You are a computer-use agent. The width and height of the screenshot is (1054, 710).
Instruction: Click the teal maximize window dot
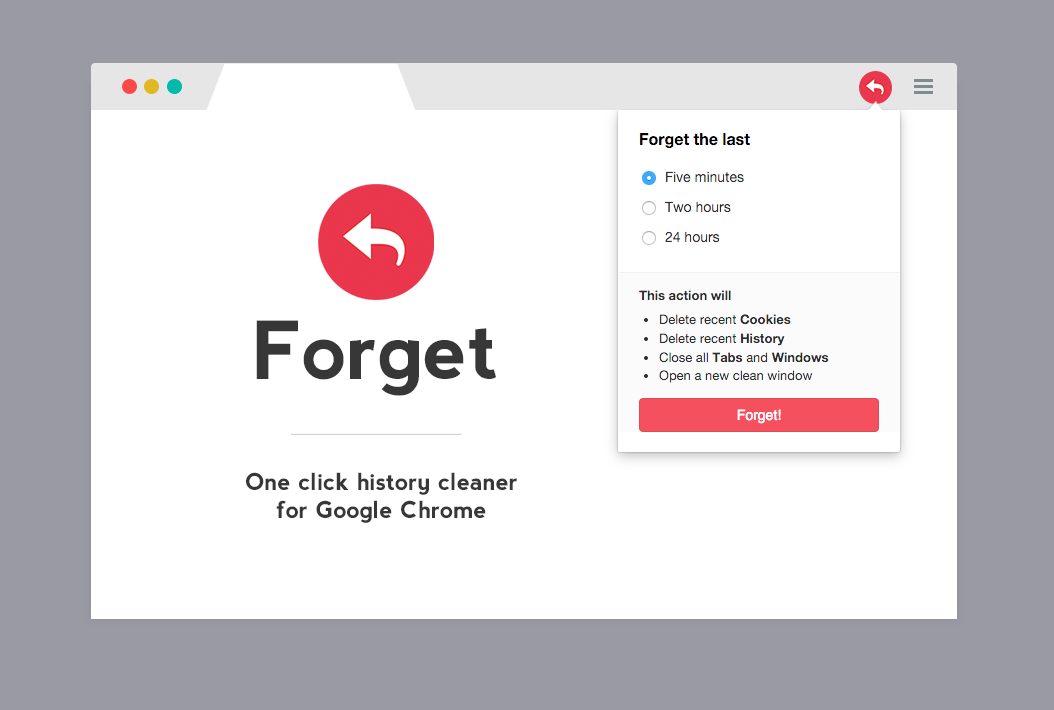175,87
